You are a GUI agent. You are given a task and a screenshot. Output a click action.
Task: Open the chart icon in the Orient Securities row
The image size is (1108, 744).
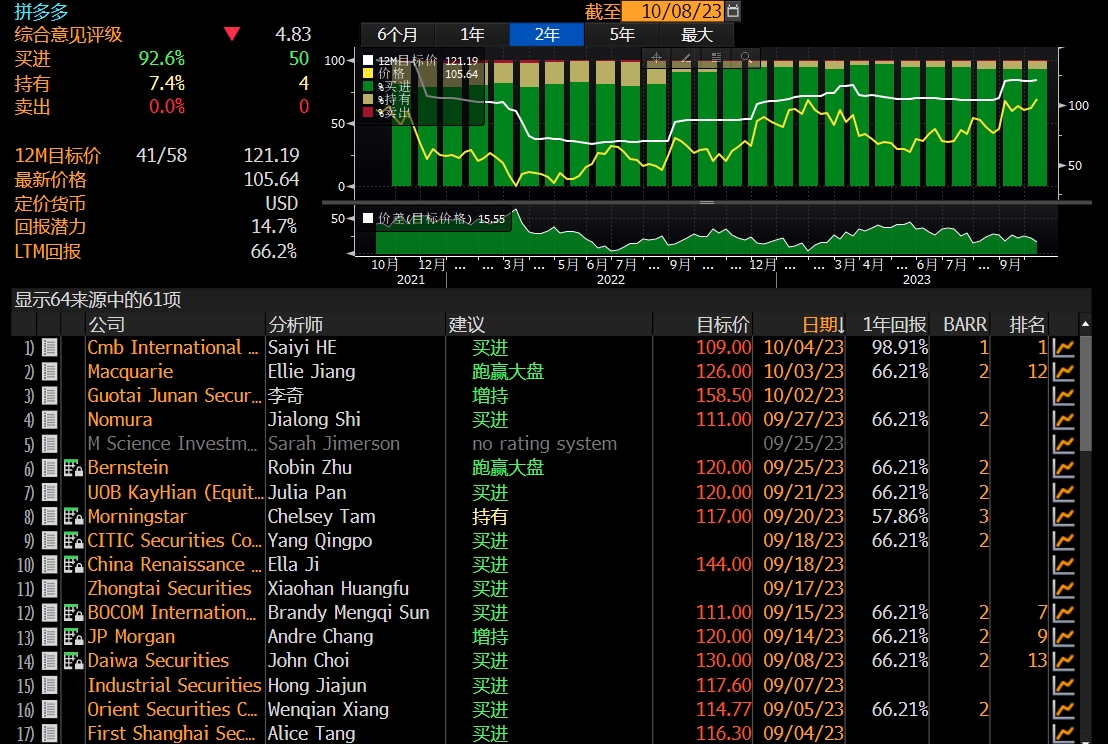(1063, 709)
